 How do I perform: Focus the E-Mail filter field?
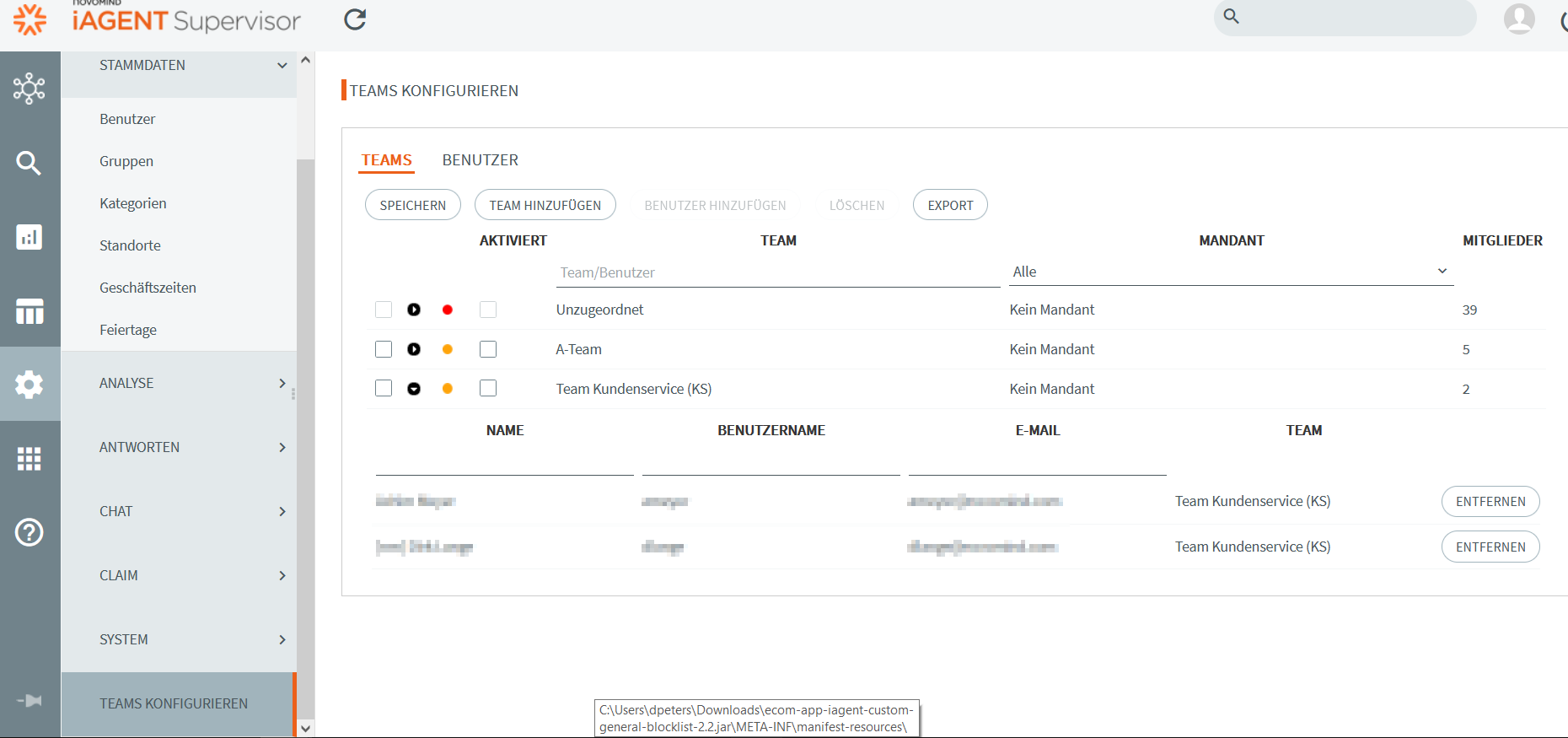(x=1038, y=462)
